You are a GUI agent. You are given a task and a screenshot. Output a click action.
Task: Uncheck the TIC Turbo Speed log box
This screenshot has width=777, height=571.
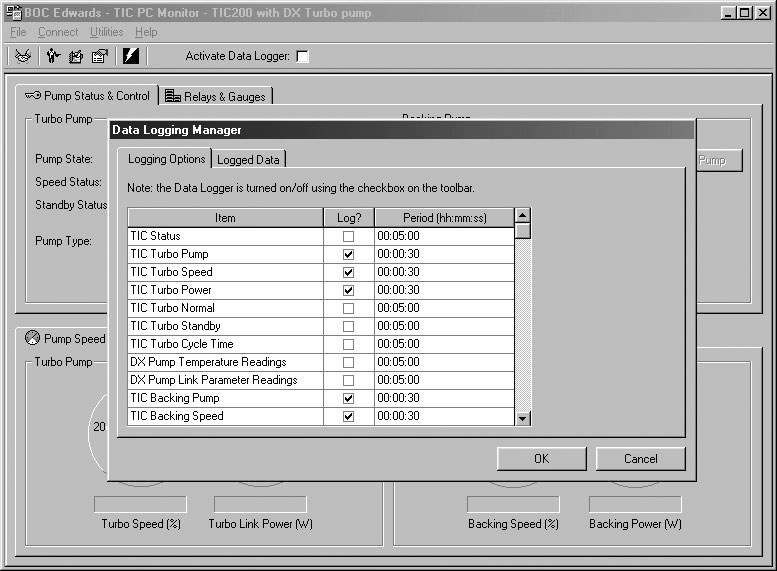click(x=348, y=272)
